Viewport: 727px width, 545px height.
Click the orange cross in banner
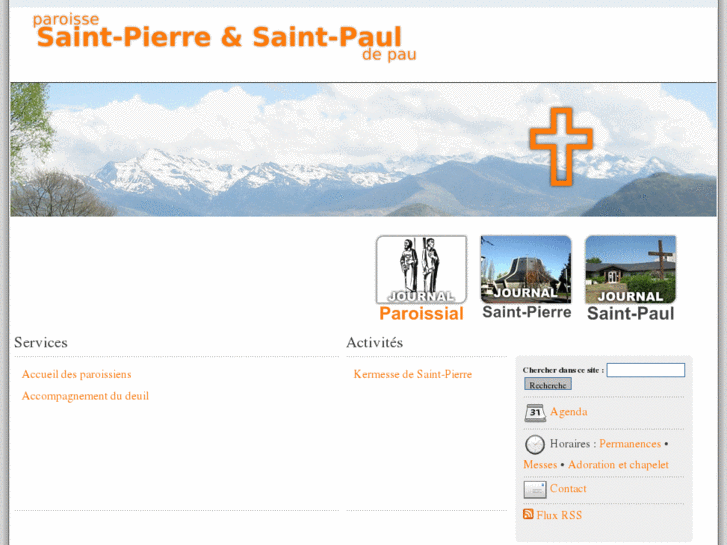click(x=561, y=147)
